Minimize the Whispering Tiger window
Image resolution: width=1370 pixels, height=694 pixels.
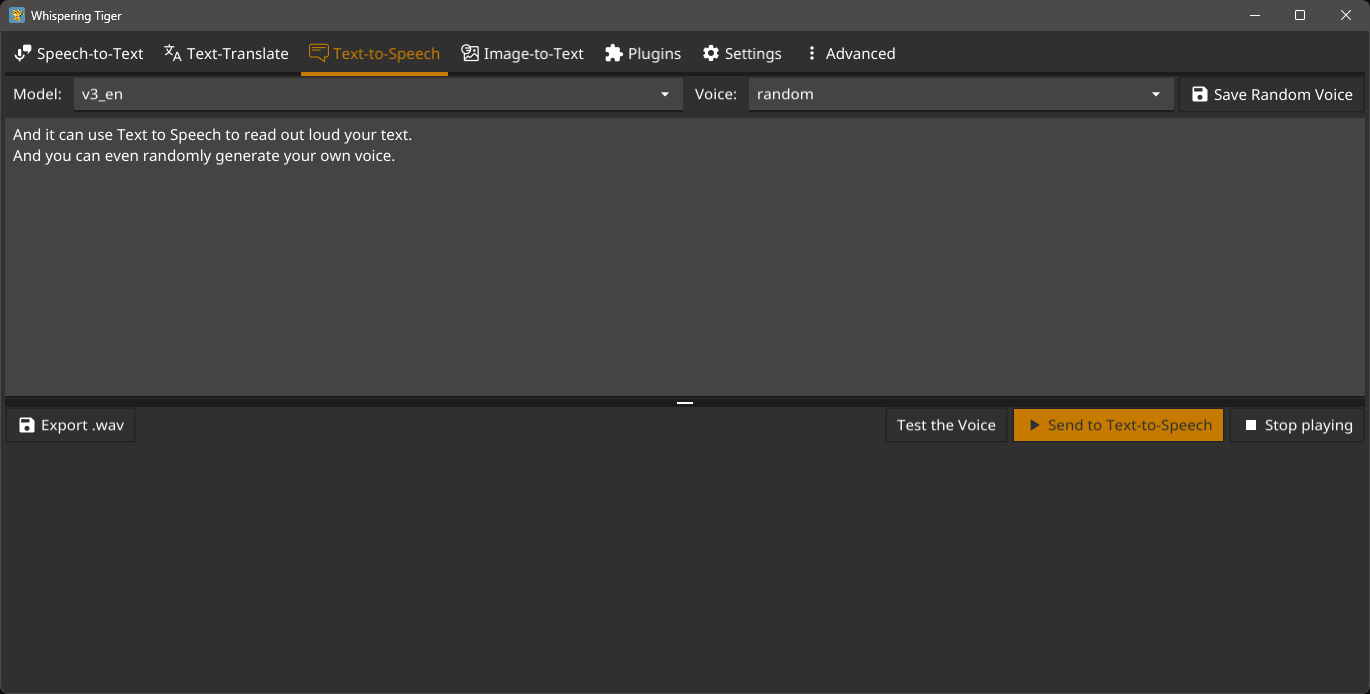click(x=1254, y=15)
